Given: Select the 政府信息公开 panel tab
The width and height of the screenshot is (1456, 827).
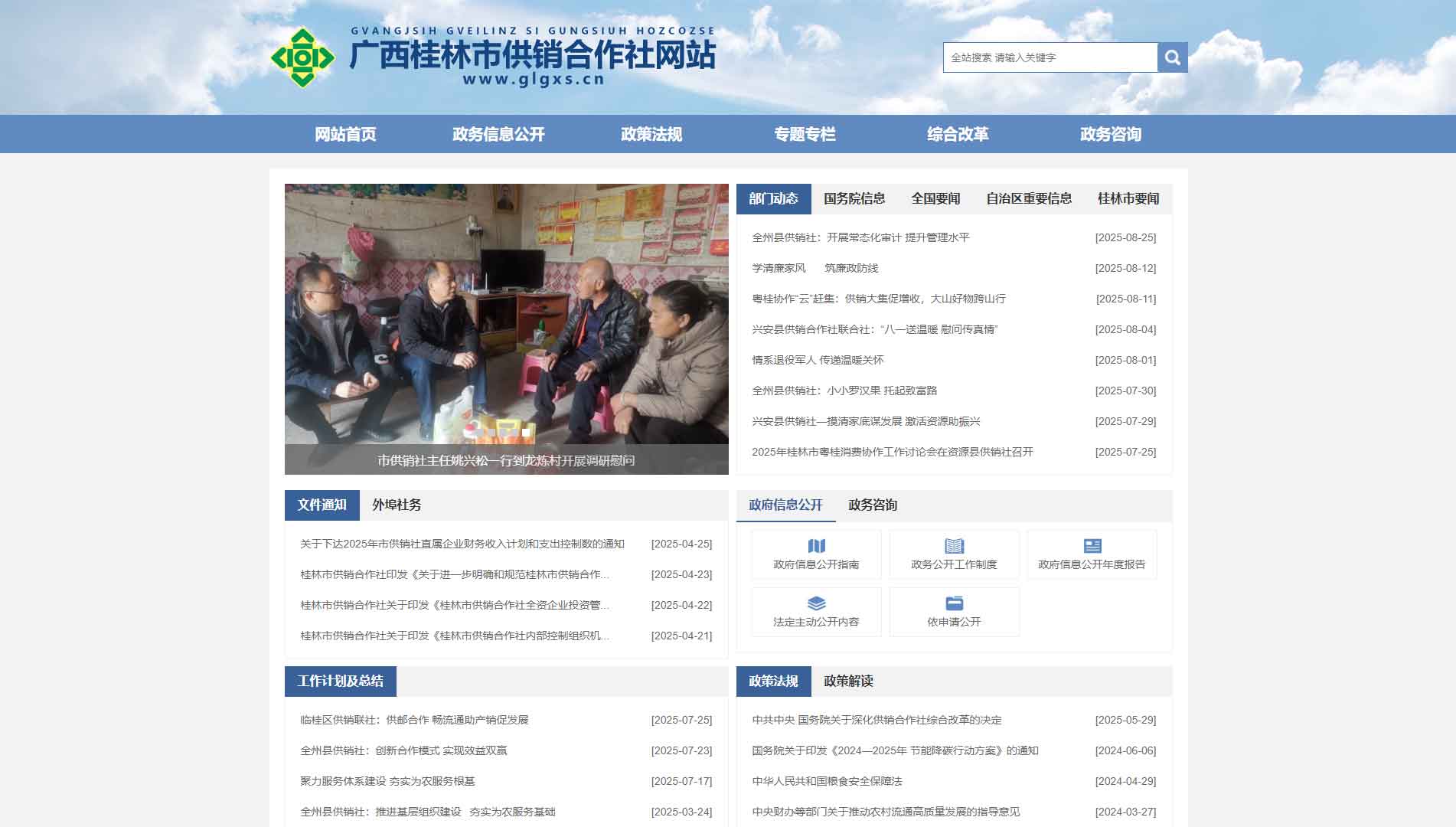Looking at the screenshot, I should pos(785,505).
